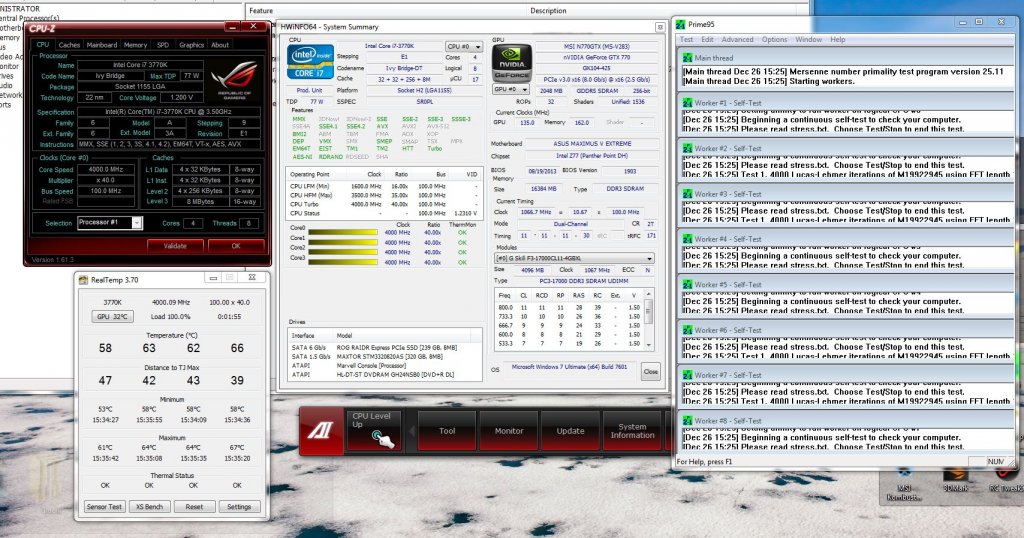
Task: Open the Update section in AI Suite
Action: point(570,431)
